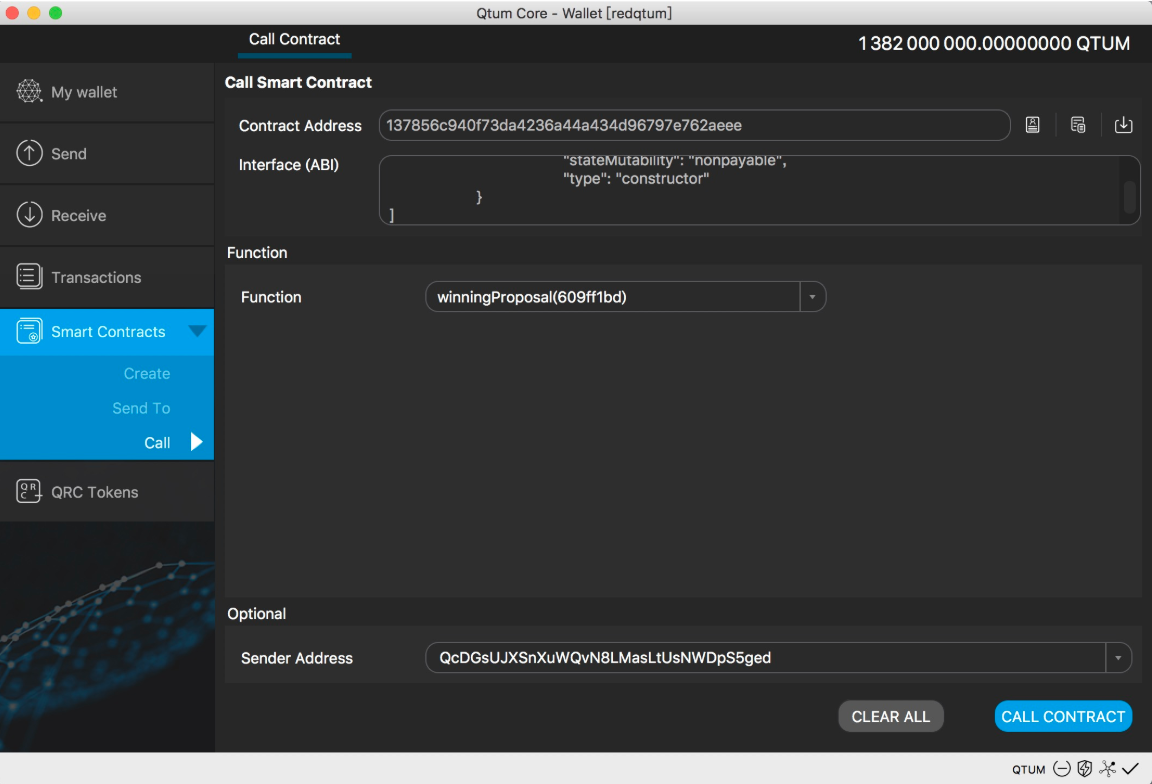Click inside the Interface (ABI) text area
This screenshot has height=784, width=1152.
click(x=759, y=190)
